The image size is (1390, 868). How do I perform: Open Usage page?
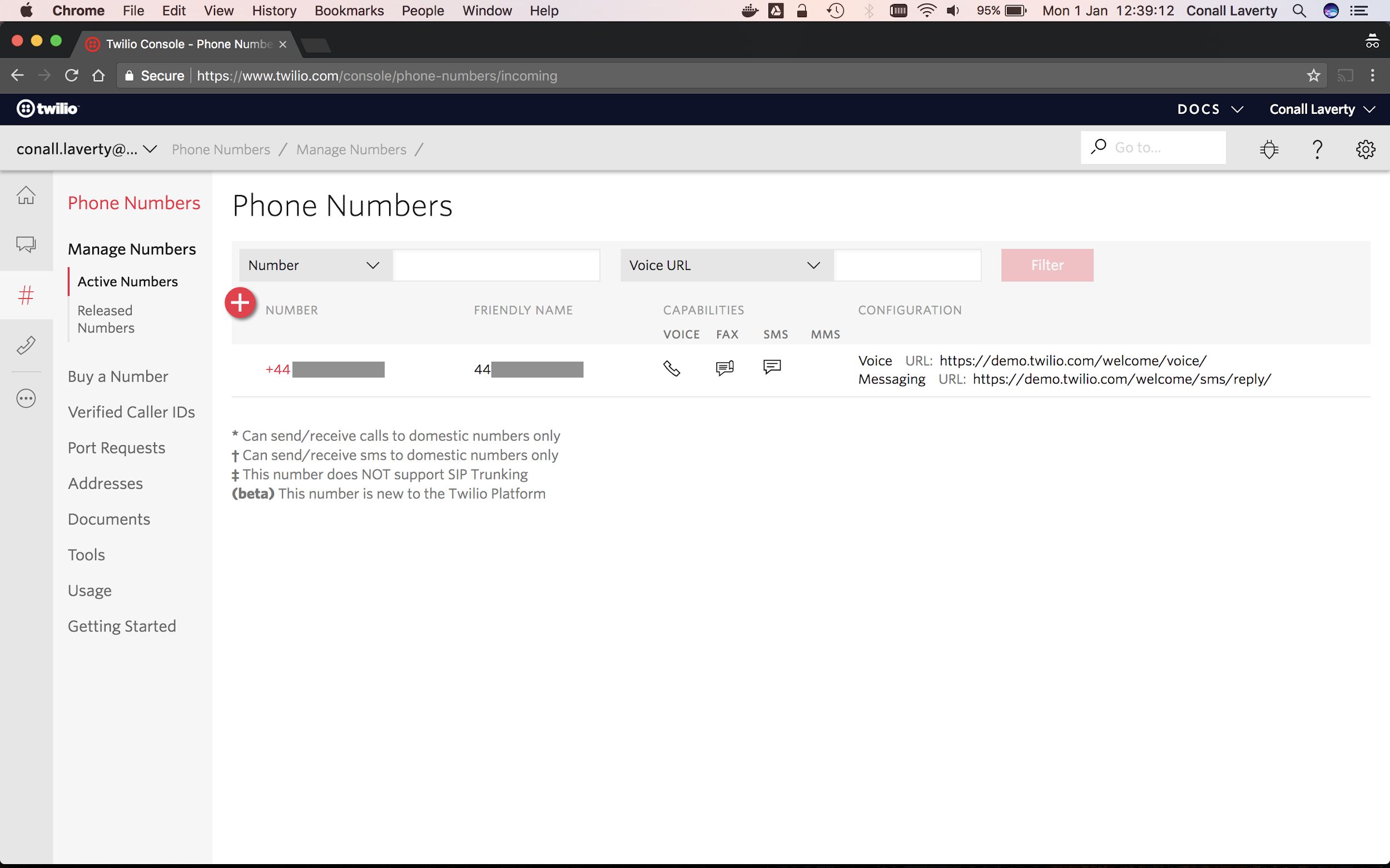click(x=90, y=590)
